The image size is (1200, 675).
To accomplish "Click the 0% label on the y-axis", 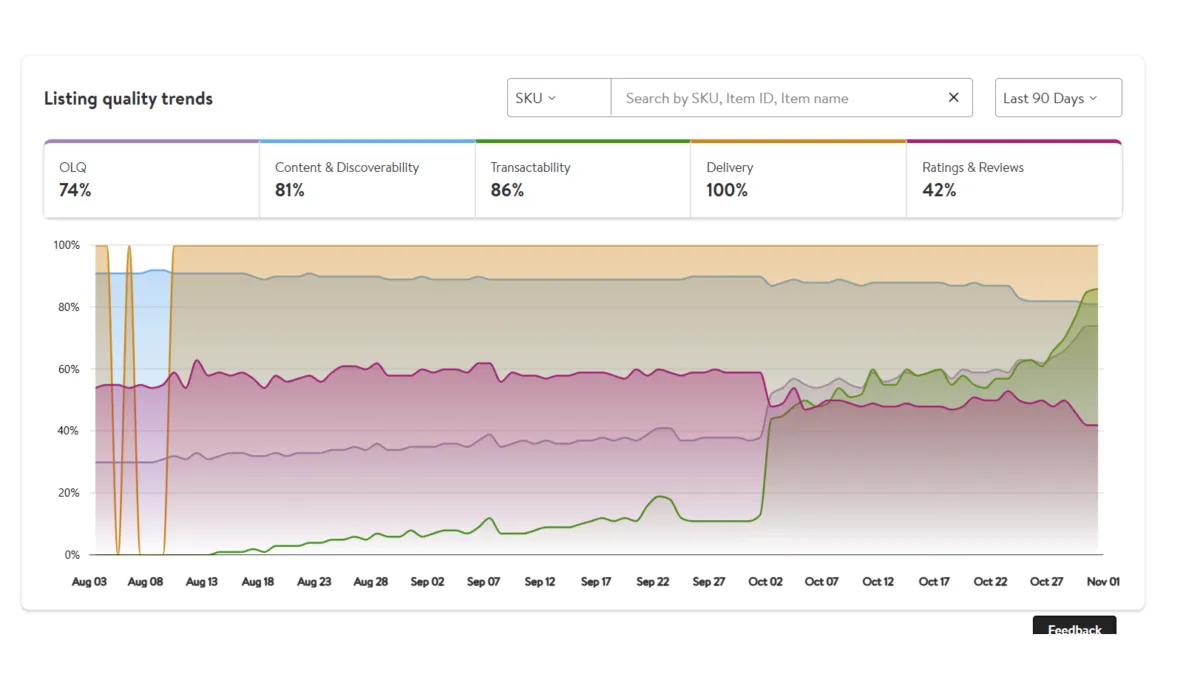I will (71, 555).
